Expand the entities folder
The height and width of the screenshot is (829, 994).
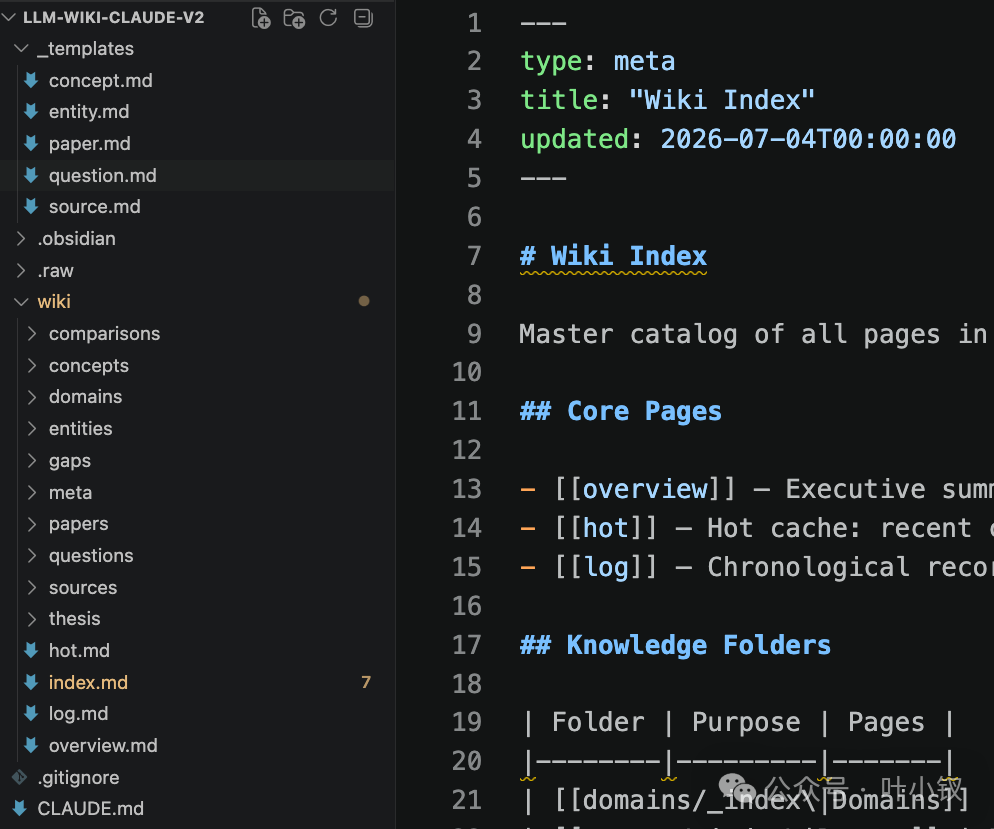32,428
